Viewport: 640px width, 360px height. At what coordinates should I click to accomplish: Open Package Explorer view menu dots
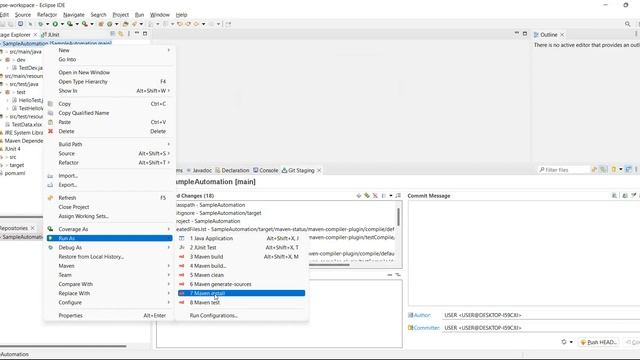129,34
